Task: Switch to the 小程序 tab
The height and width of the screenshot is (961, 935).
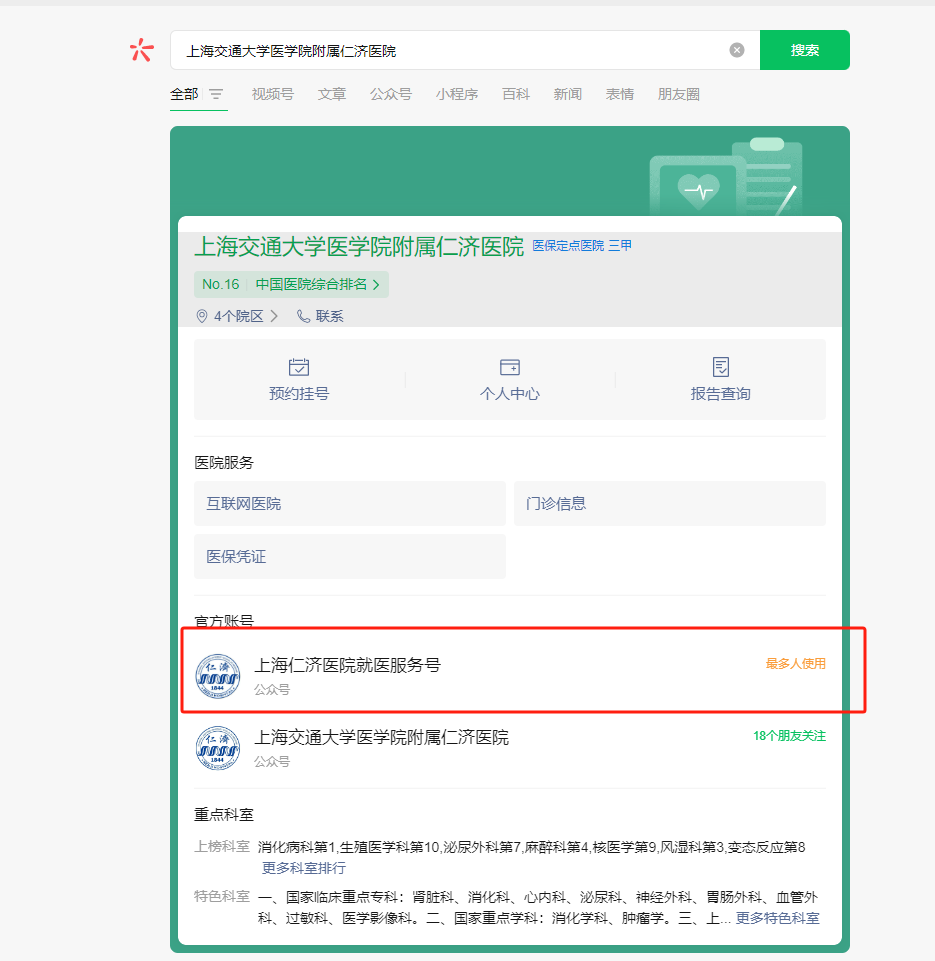Action: click(456, 94)
